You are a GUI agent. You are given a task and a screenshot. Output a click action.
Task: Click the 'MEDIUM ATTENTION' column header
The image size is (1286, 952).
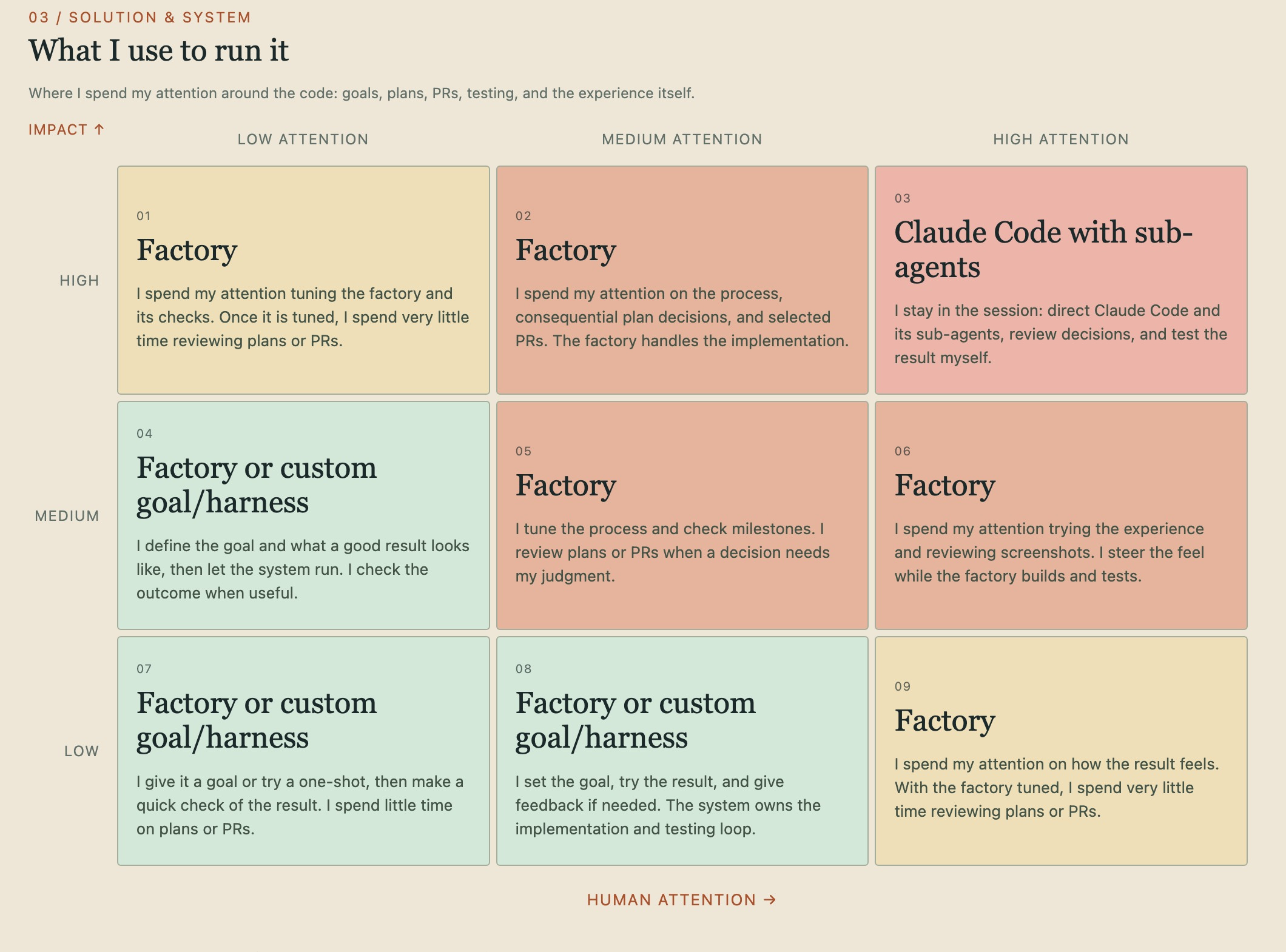coord(682,139)
